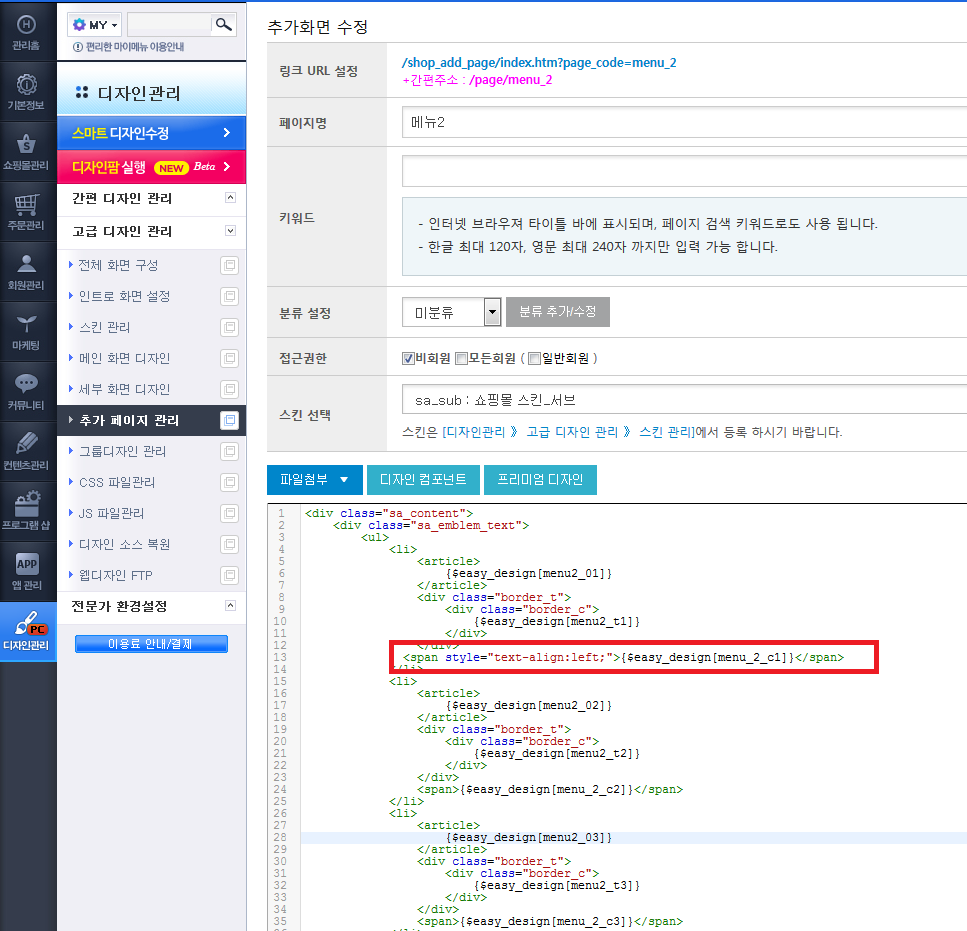
Task: Click the 분류 추가/수정 button
Action: click(558, 312)
